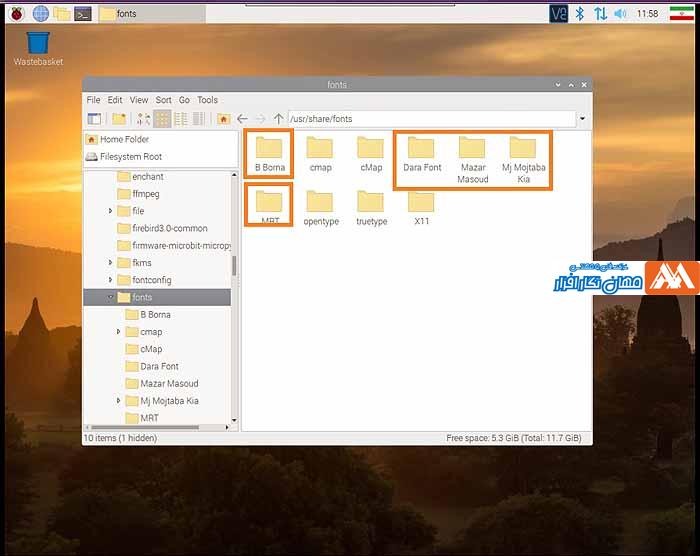The image size is (700, 556).
Task: Collapse the fonts tree node
Action: [111, 297]
